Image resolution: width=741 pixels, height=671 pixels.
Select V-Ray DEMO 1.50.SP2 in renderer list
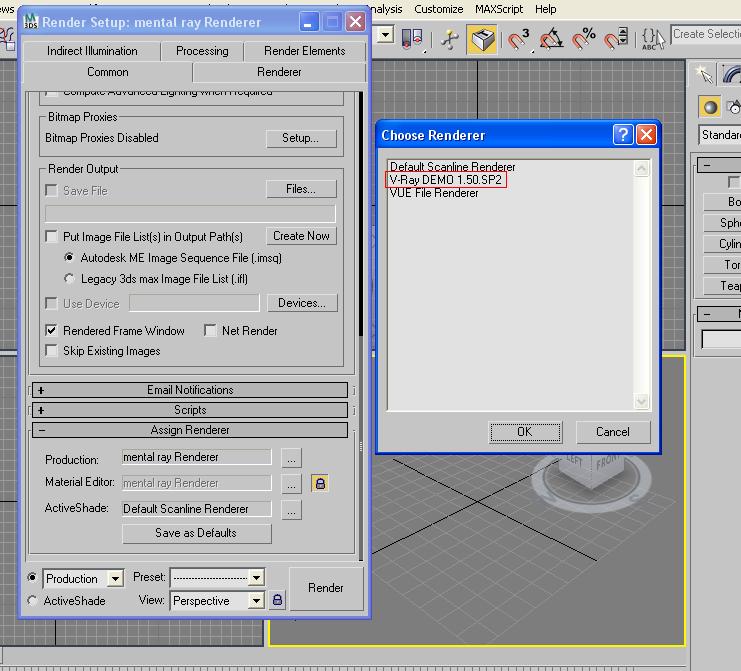(x=445, y=180)
